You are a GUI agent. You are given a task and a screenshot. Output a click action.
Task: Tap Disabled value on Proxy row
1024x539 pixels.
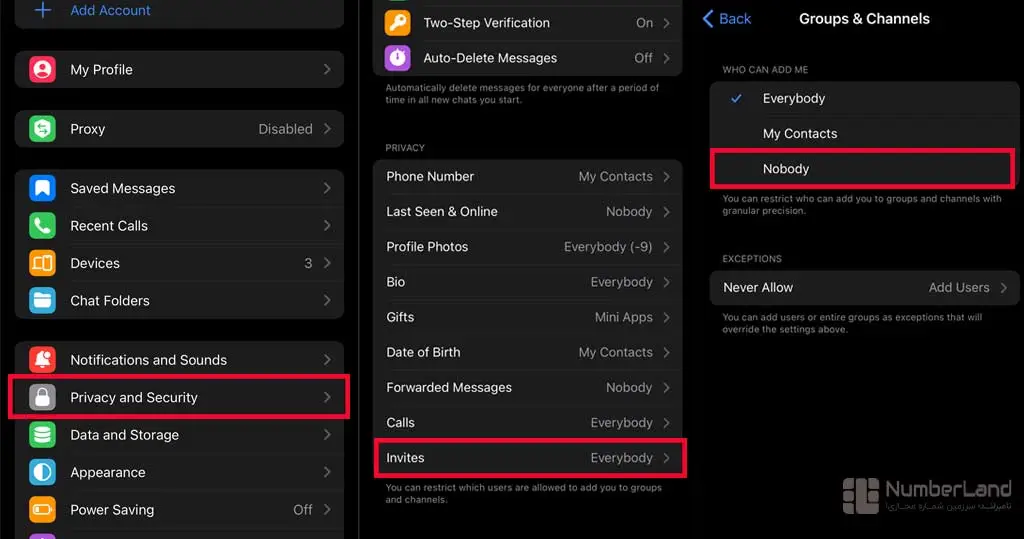click(285, 129)
